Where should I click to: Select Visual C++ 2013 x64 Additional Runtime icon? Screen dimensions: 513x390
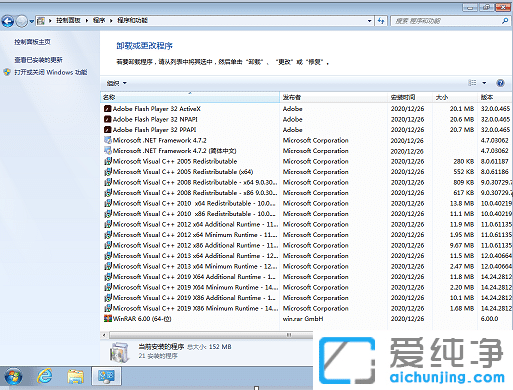pos(108,256)
